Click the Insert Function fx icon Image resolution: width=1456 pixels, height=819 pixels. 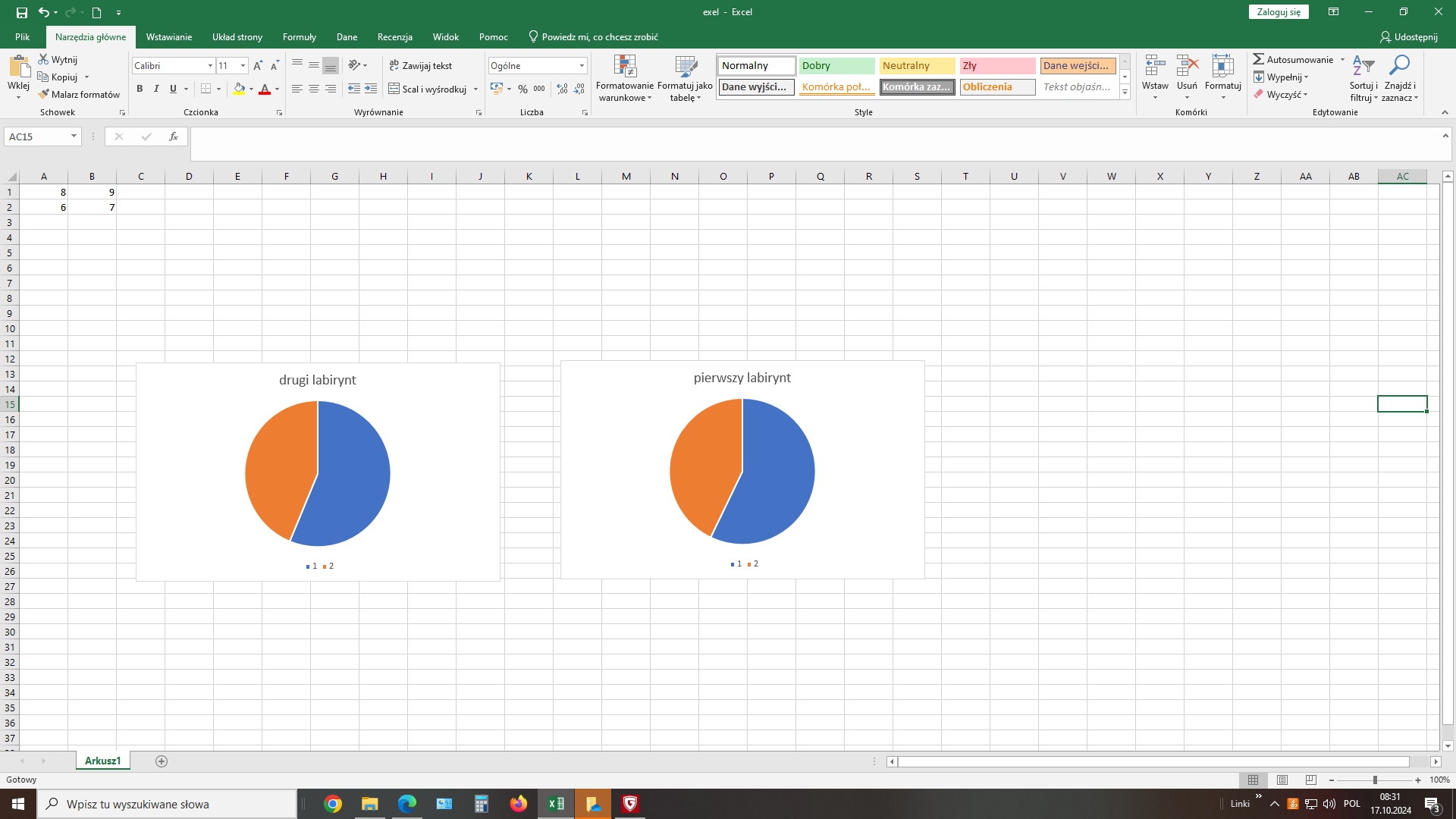coord(174,136)
